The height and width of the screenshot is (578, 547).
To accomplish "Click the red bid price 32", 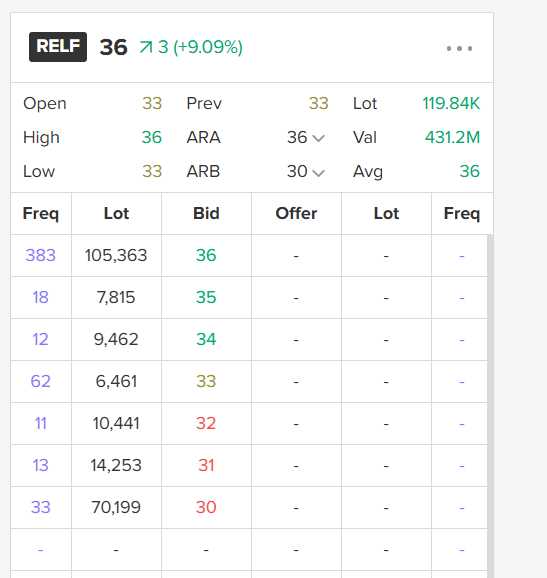I will 206,423.
